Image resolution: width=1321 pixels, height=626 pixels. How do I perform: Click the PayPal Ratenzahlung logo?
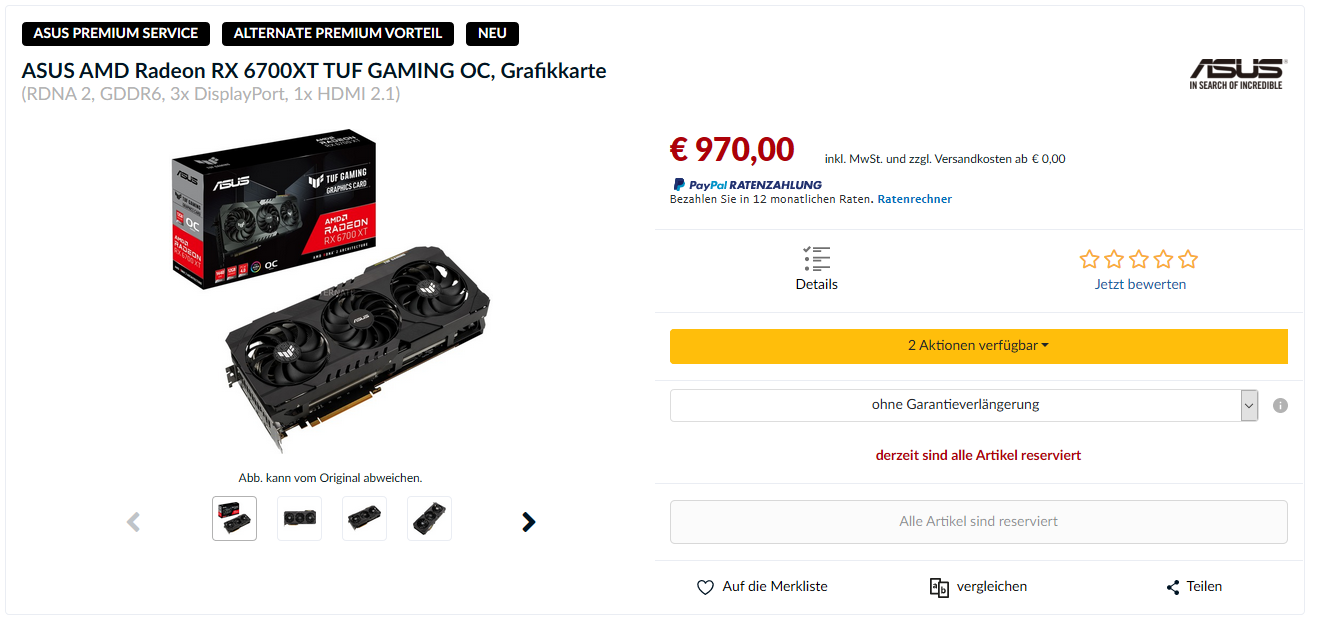[x=747, y=184]
